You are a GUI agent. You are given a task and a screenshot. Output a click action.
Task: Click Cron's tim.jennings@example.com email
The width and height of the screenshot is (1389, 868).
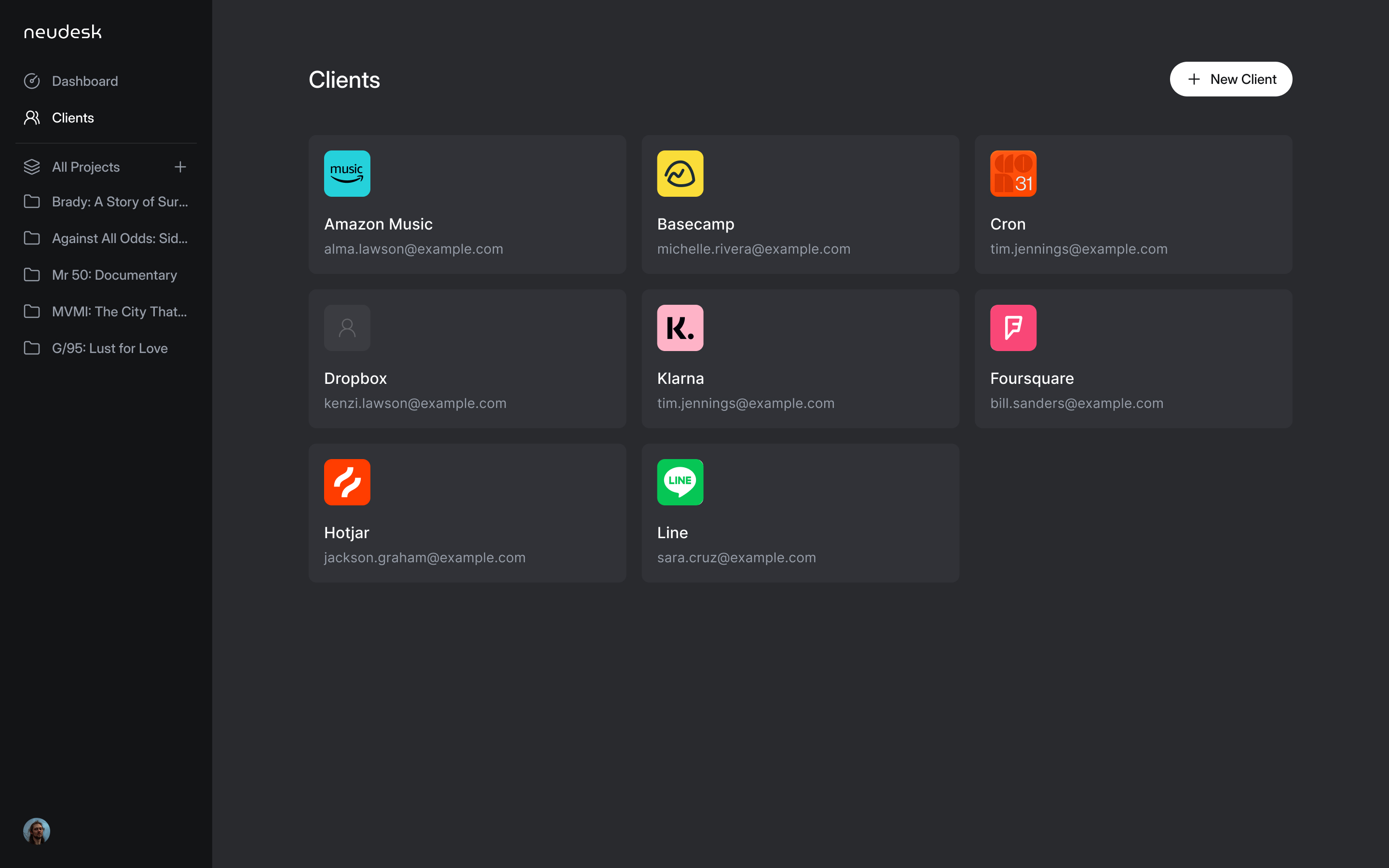coord(1079,249)
